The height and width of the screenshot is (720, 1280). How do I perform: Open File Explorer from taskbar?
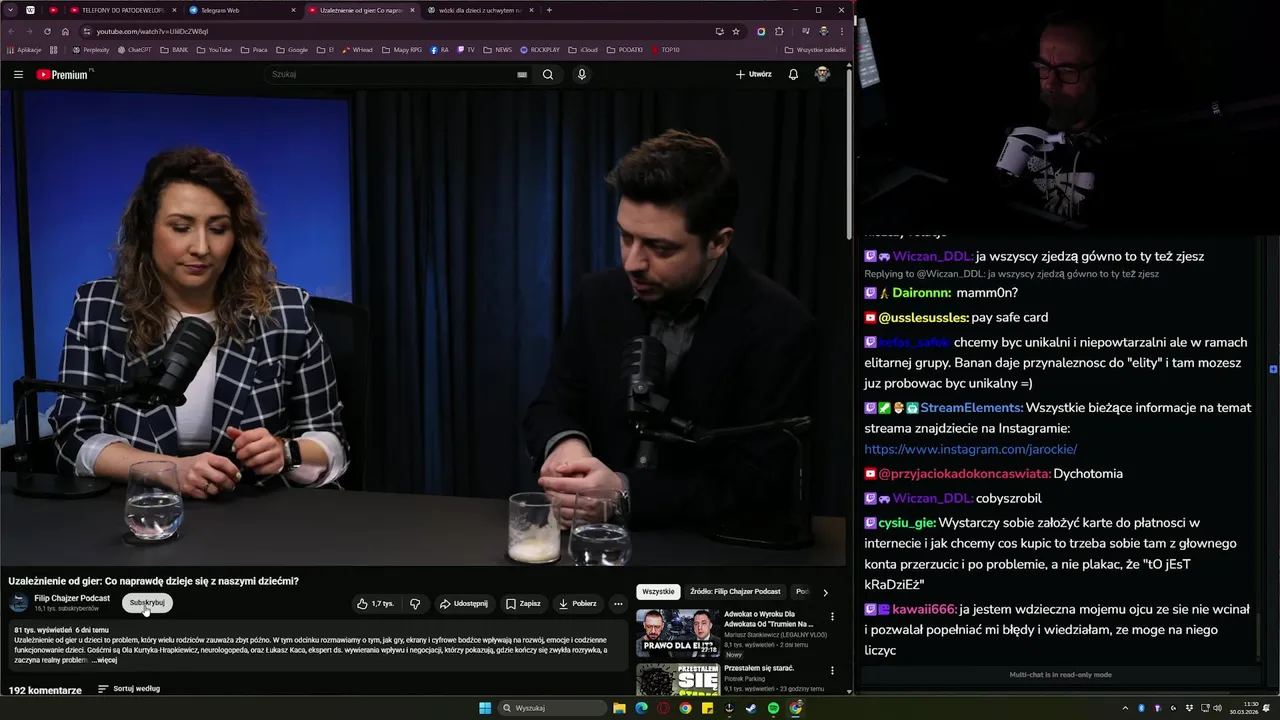tap(619, 708)
